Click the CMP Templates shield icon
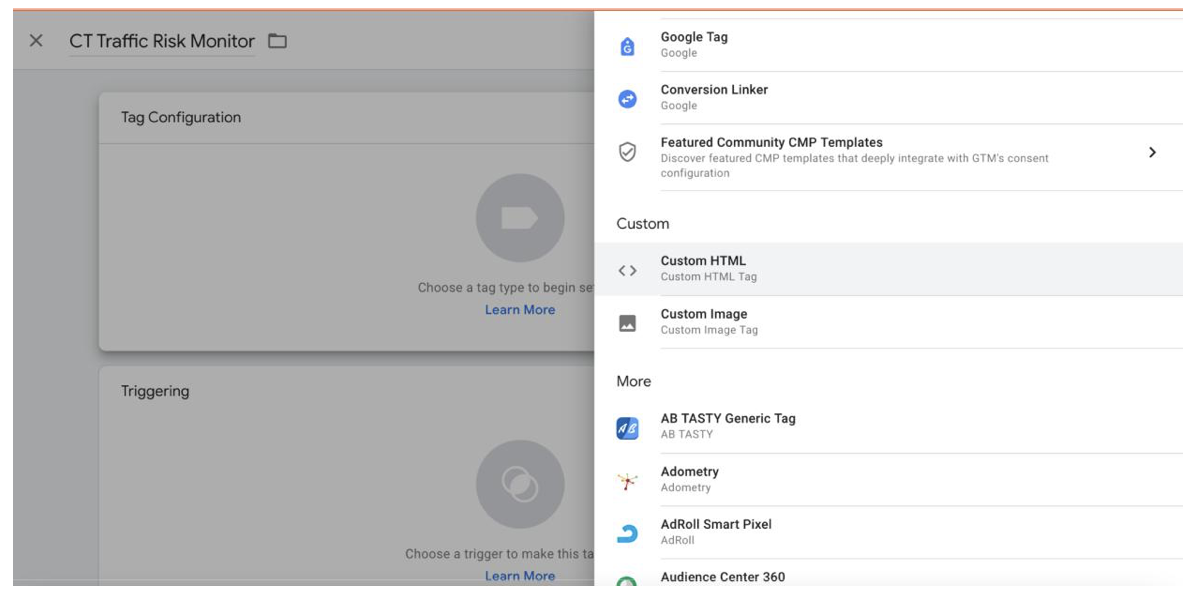1202x602 pixels. (627, 152)
